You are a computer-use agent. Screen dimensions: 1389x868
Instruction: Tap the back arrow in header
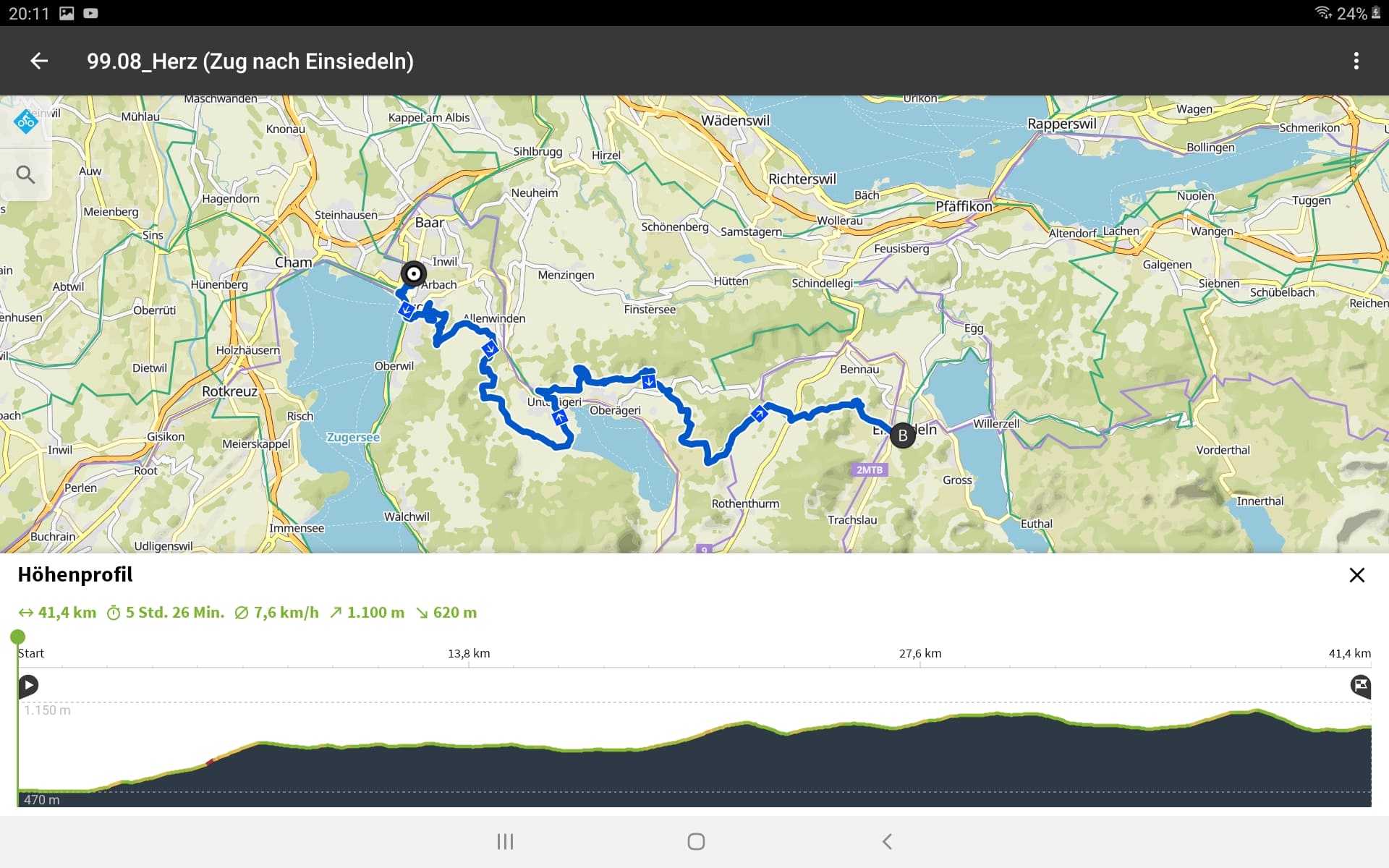coord(39,61)
